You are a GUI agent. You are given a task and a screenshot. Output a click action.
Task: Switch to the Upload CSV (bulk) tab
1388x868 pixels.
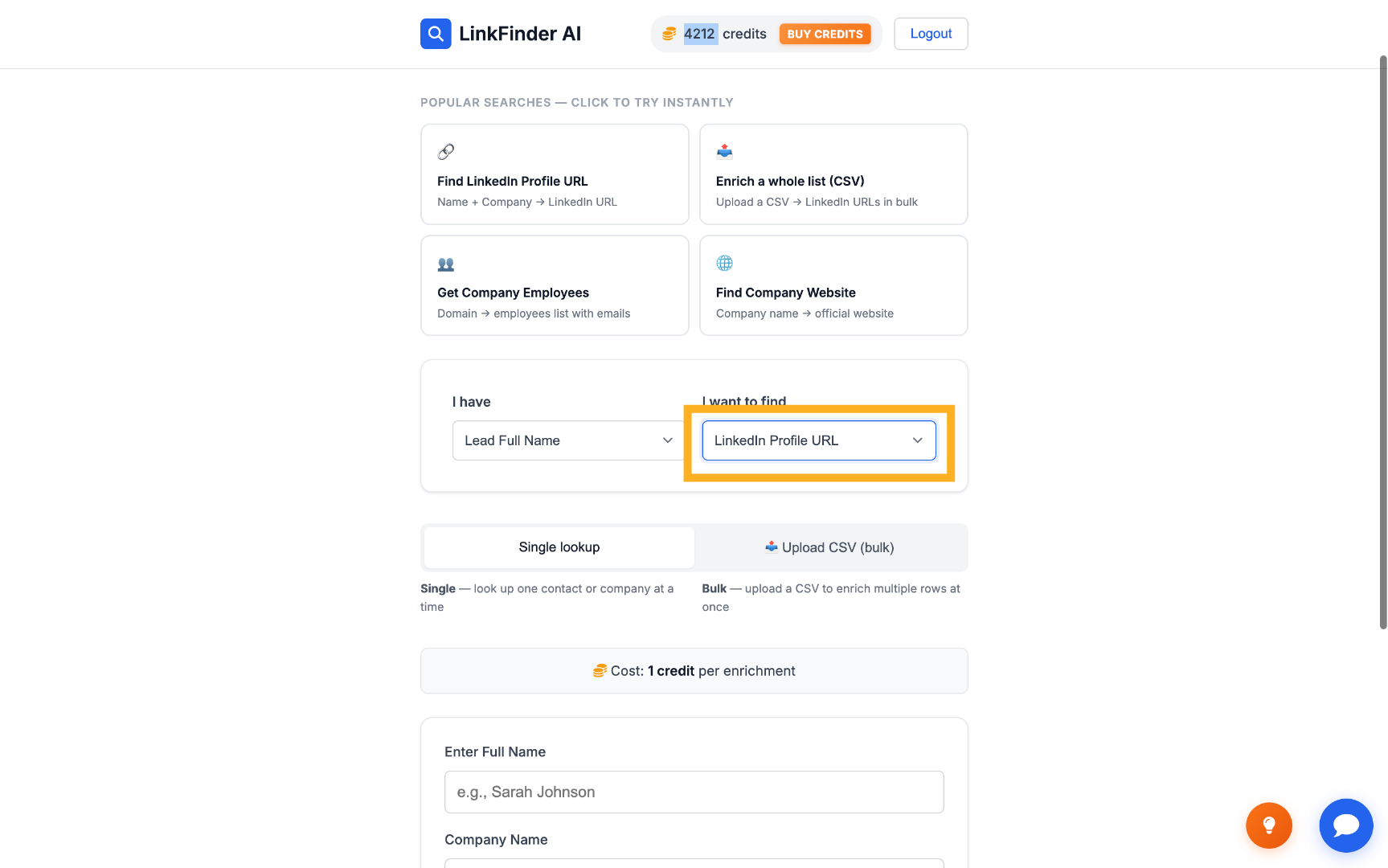[829, 547]
